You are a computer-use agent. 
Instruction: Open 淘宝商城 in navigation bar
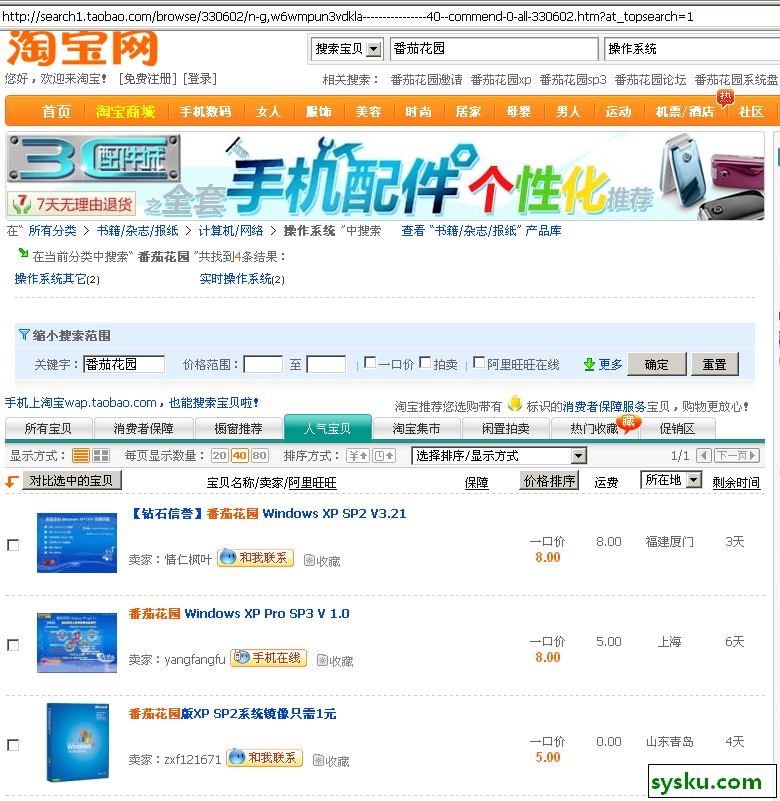point(126,111)
